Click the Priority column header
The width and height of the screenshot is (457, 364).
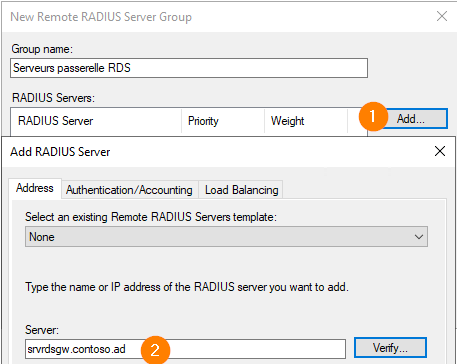click(x=223, y=121)
